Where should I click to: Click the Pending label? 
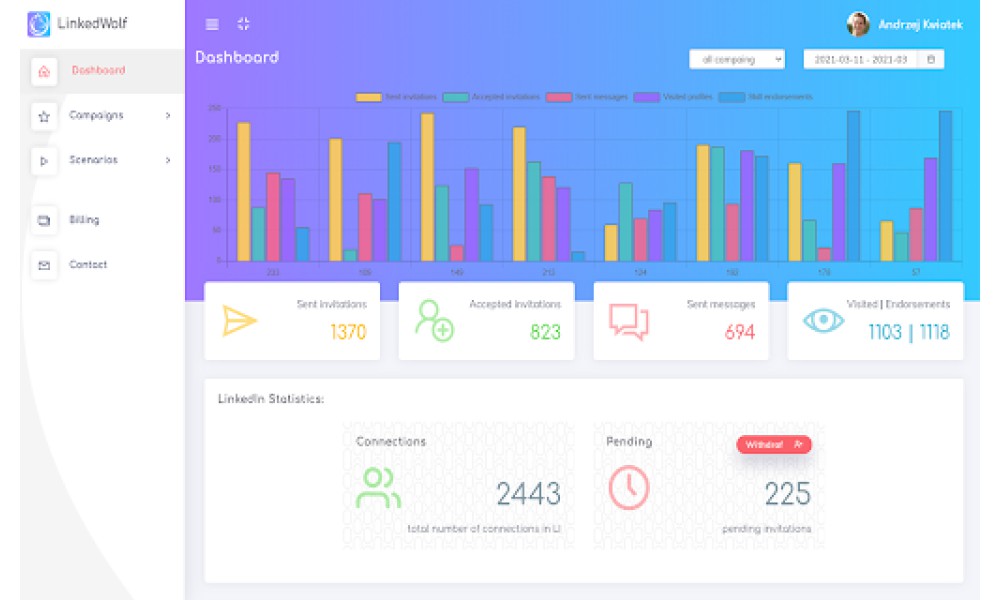click(x=629, y=441)
